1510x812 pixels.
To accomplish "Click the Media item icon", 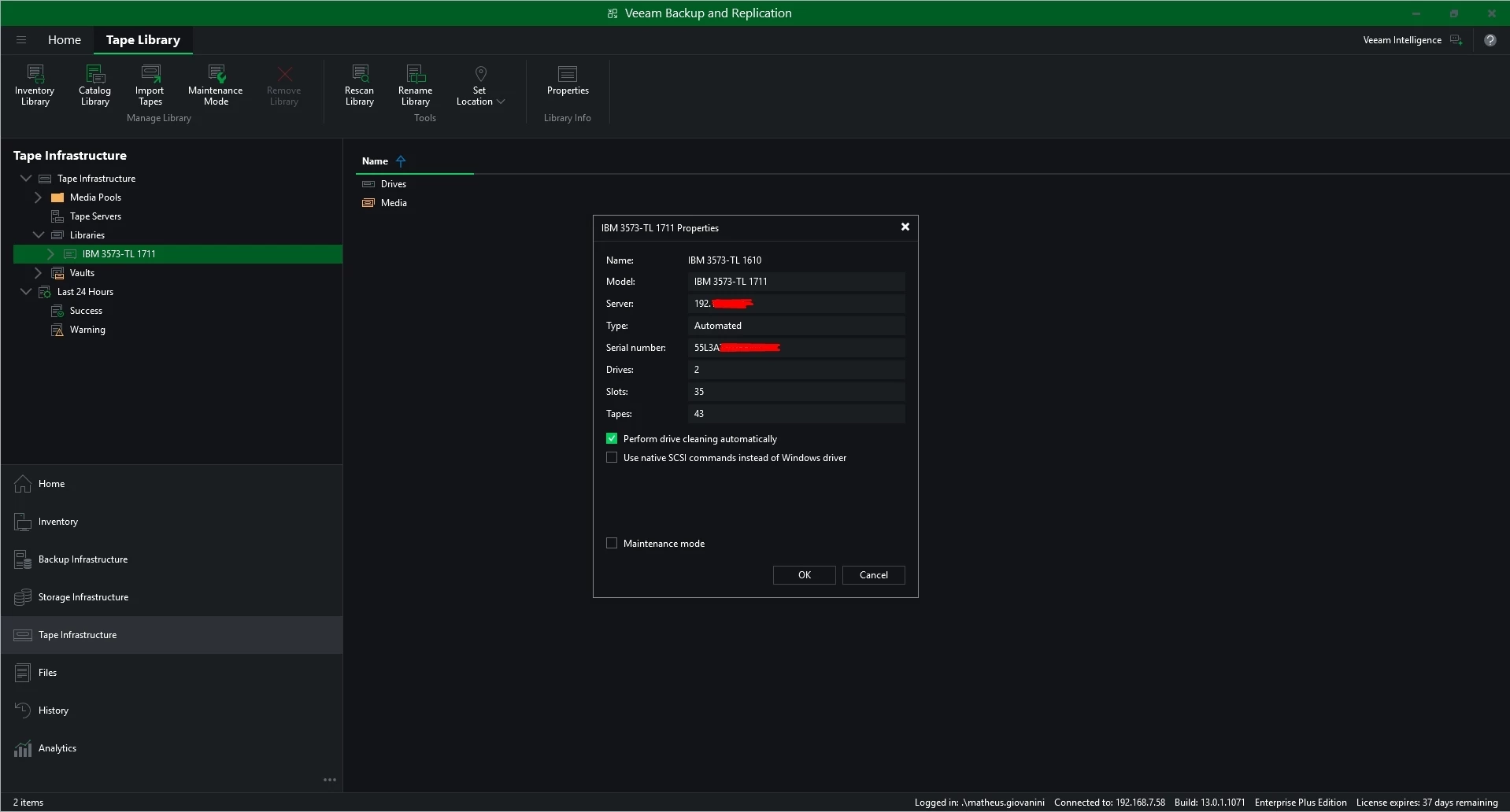I will coord(368,203).
